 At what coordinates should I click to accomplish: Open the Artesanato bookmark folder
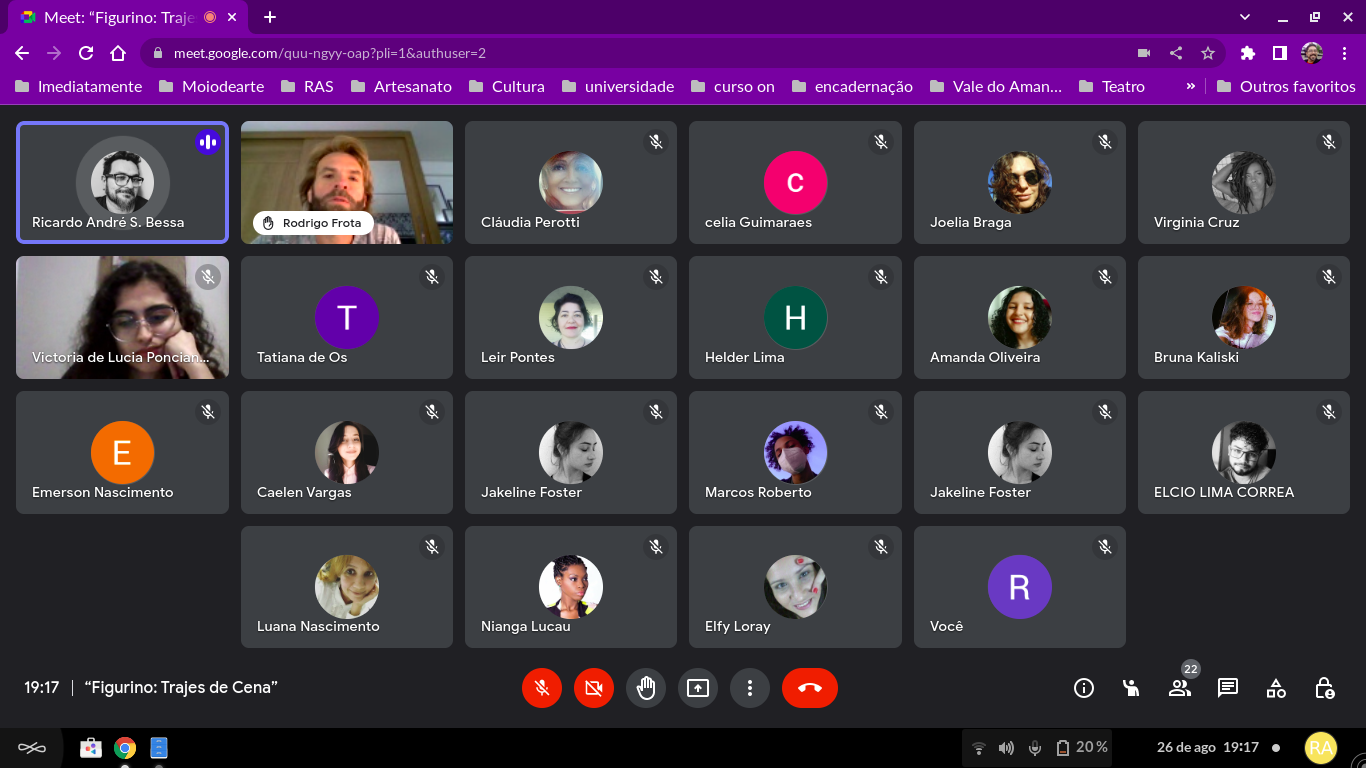401,86
